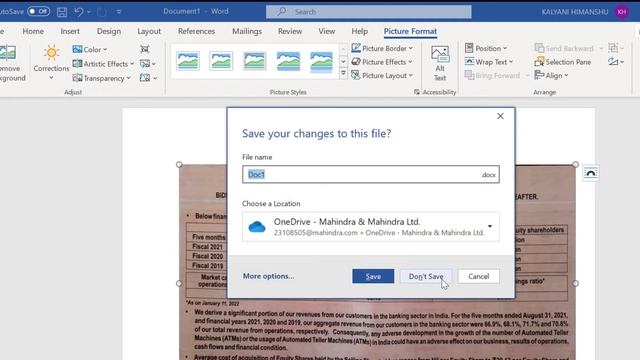The height and width of the screenshot is (360, 640).
Task: Switch to the Layout tab
Action: (x=149, y=31)
